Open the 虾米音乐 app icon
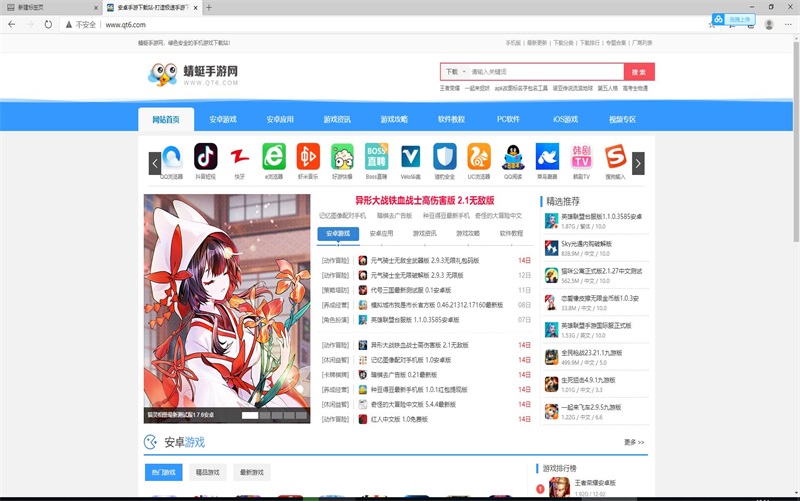The image size is (800, 501). pos(308,156)
